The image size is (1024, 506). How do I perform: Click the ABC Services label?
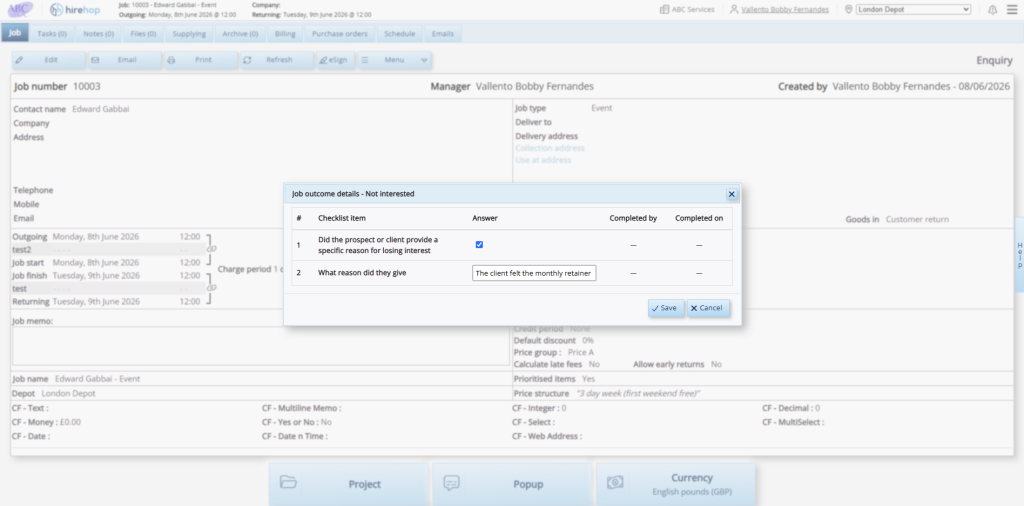pyautogui.click(x=693, y=10)
